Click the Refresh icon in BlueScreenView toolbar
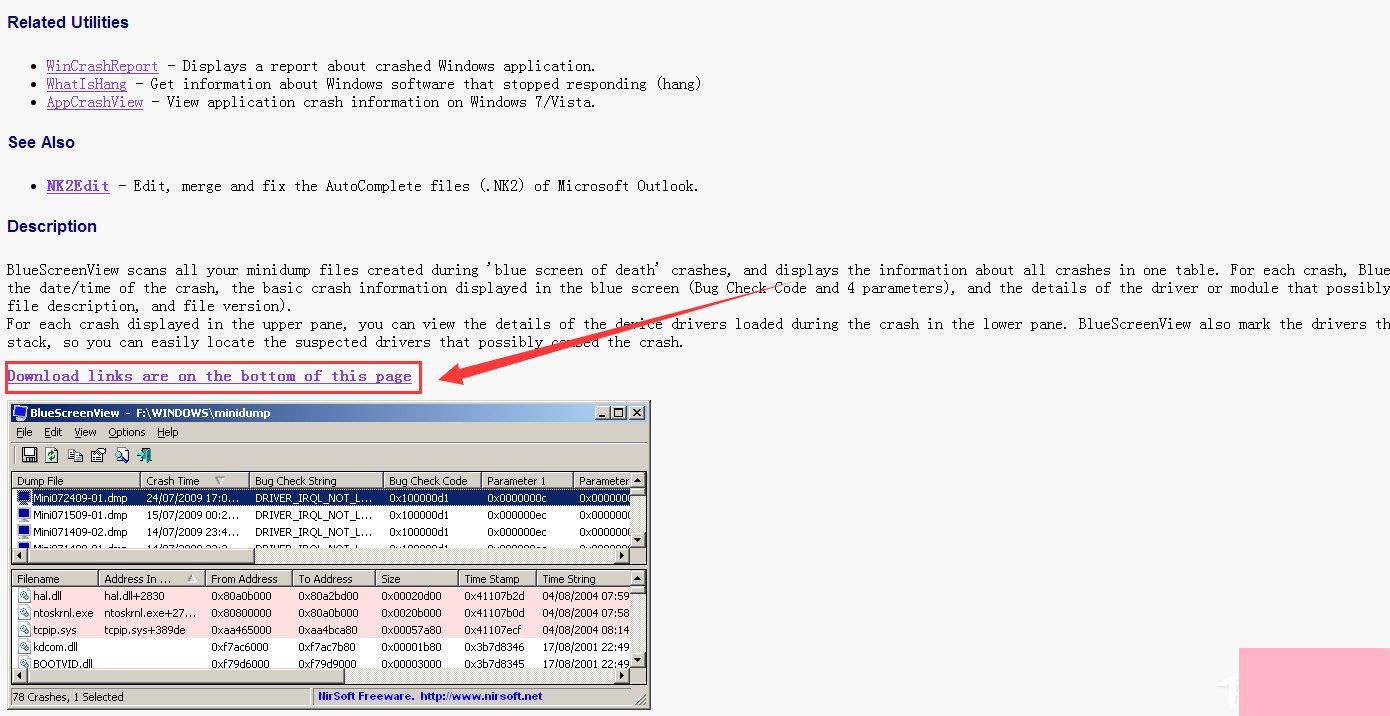Image resolution: width=1390 pixels, height=716 pixels. [52, 455]
